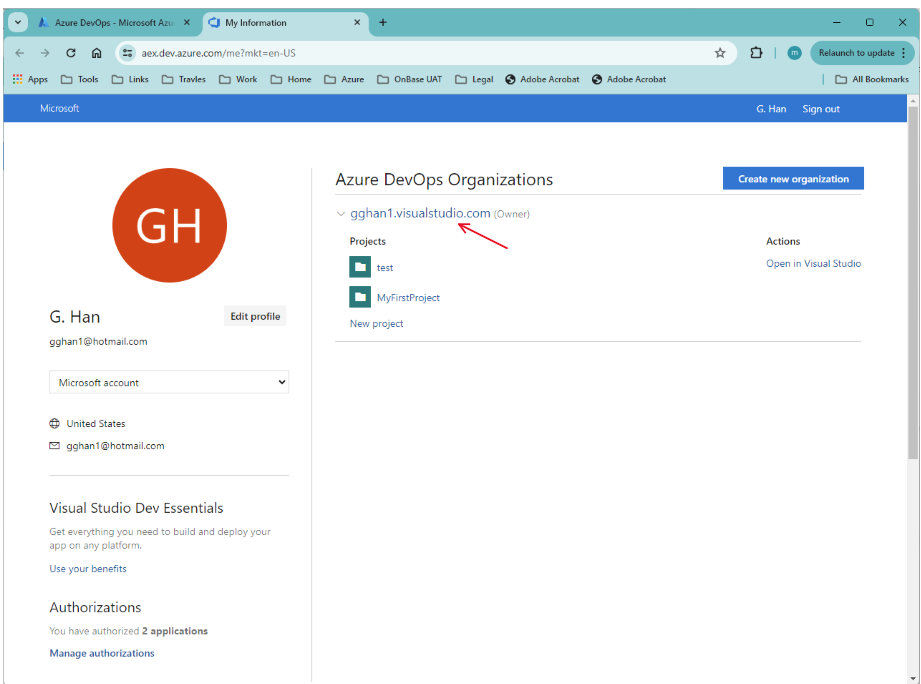The height and width of the screenshot is (684, 921).
Task: Click the GH profile avatar circle
Action: click(x=169, y=225)
